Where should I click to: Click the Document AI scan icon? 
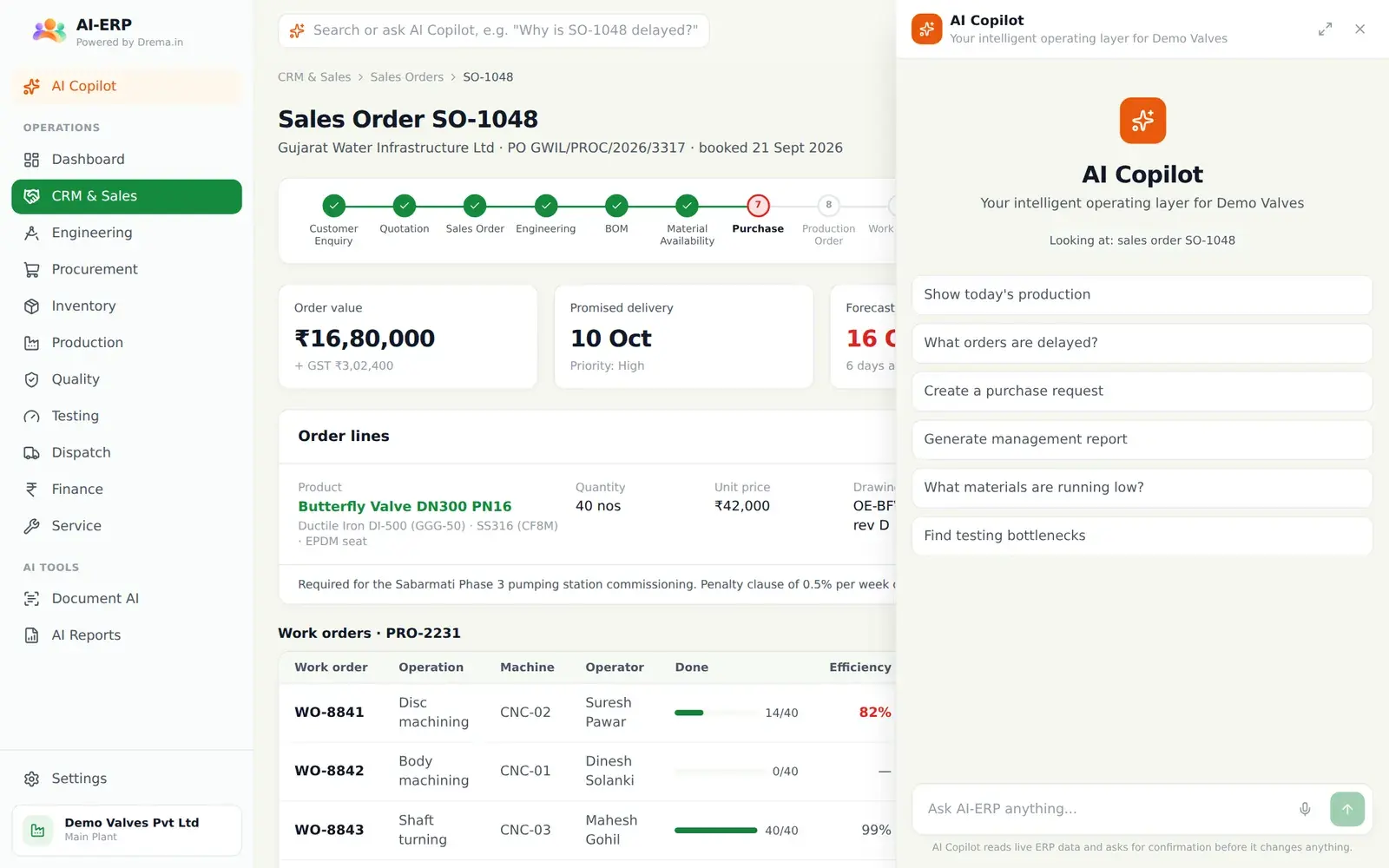pyautogui.click(x=32, y=599)
